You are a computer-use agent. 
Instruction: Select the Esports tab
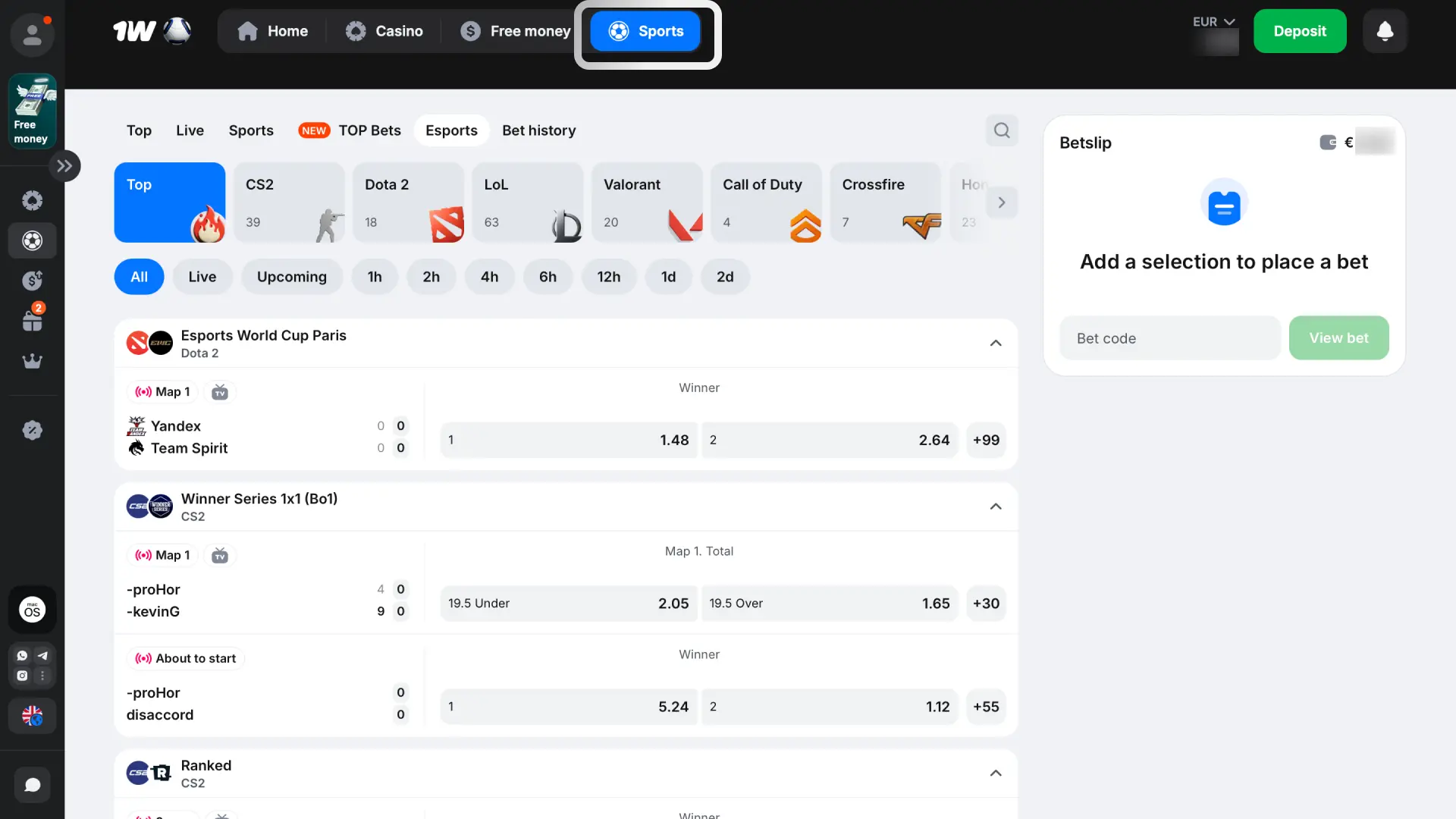coord(451,130)
